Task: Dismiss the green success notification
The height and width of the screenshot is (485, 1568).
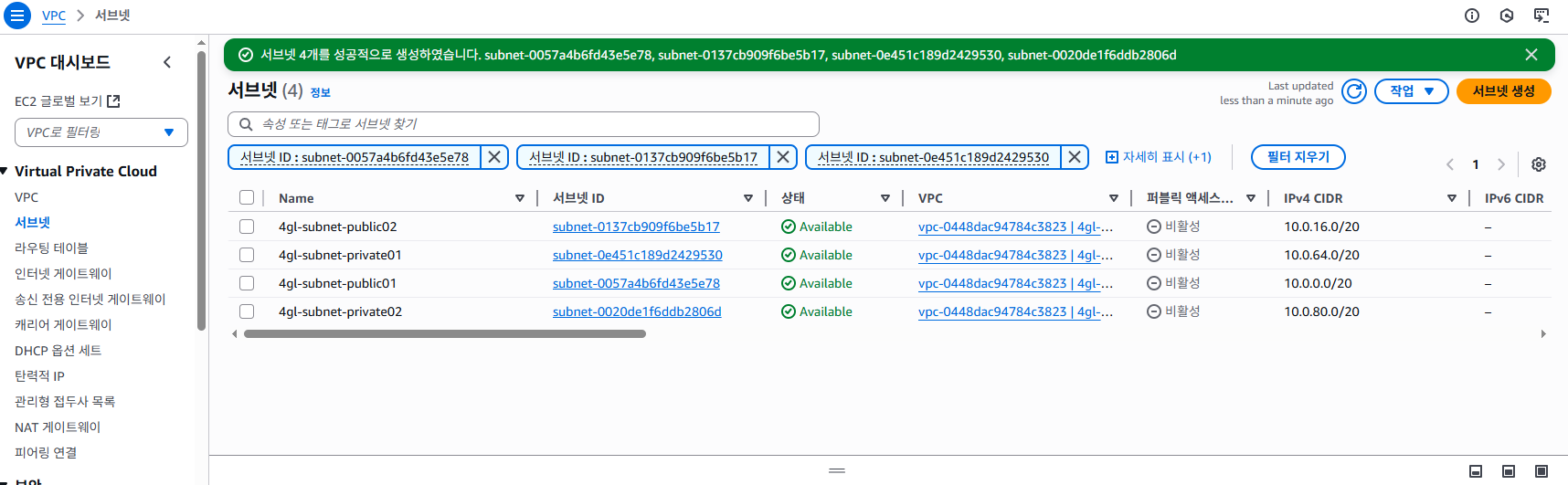Action: tap(1531, 55)
